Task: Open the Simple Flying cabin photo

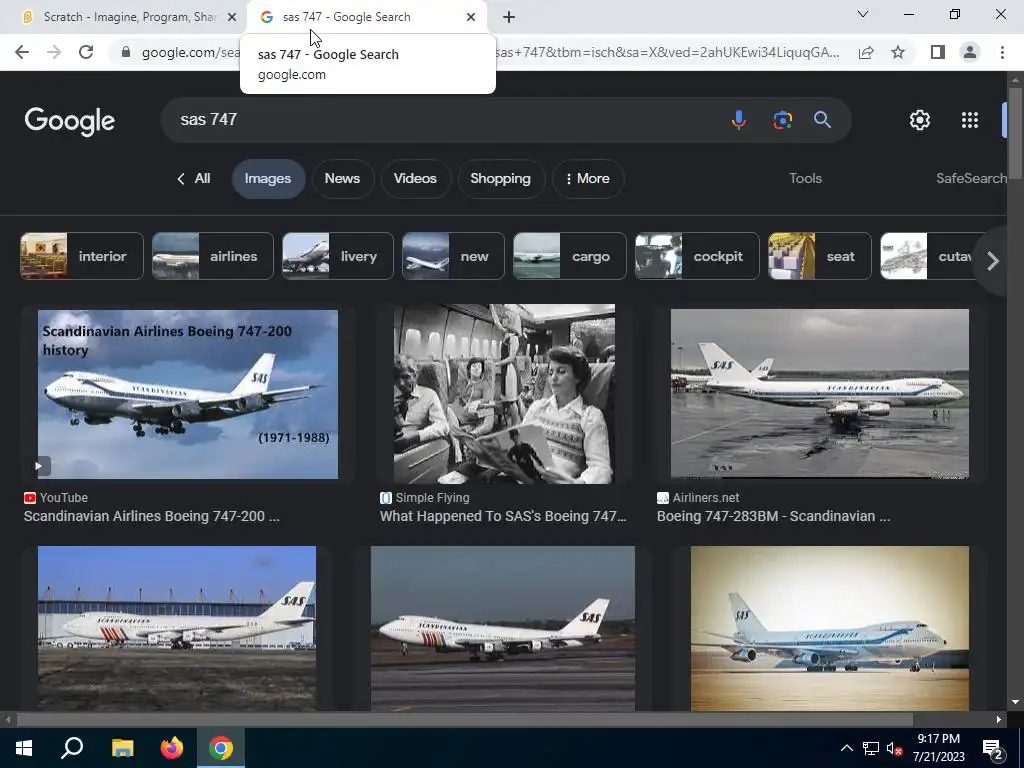Action: point(504,394)
